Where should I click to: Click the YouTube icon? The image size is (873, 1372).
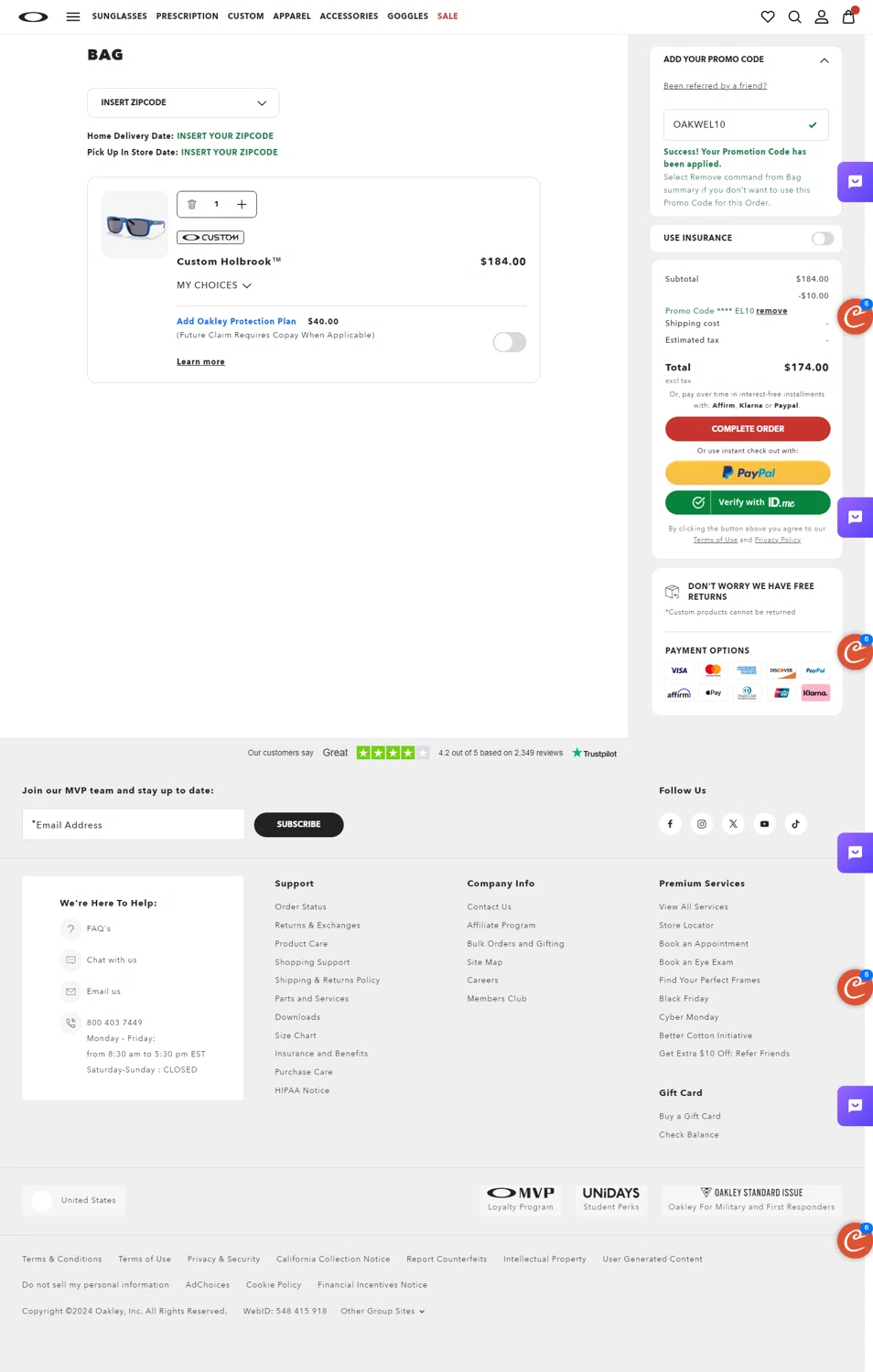[764, 824]
